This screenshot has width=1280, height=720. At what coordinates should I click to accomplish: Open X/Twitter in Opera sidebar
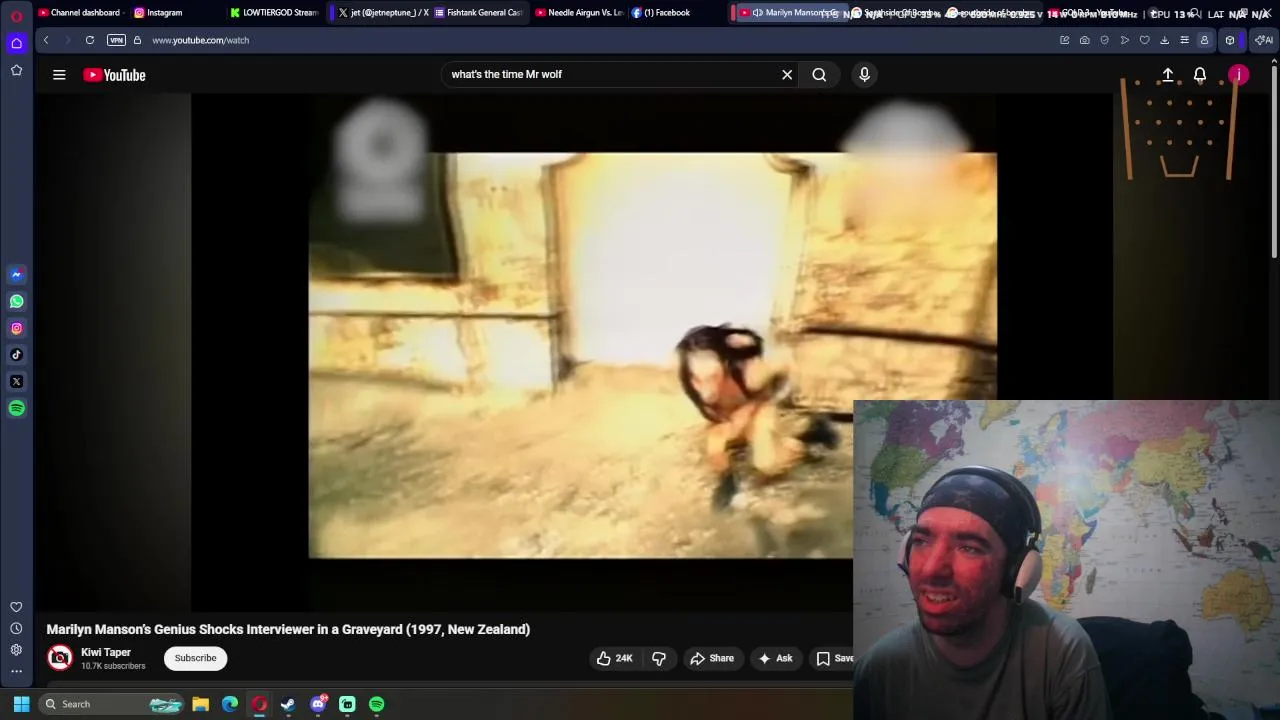(x=16, y=381)
